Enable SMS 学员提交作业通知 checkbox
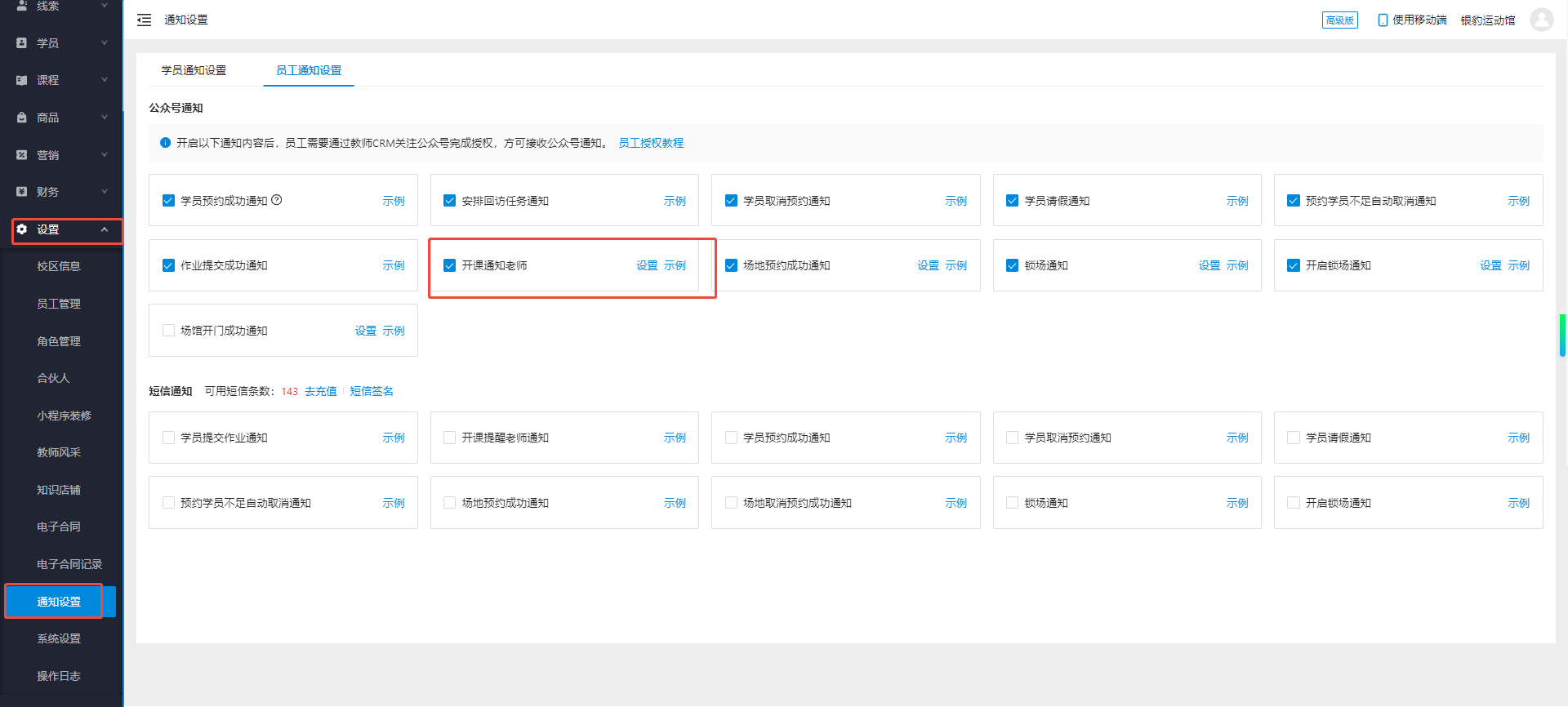Screen dimensions: 1568x707 (168, 438)
